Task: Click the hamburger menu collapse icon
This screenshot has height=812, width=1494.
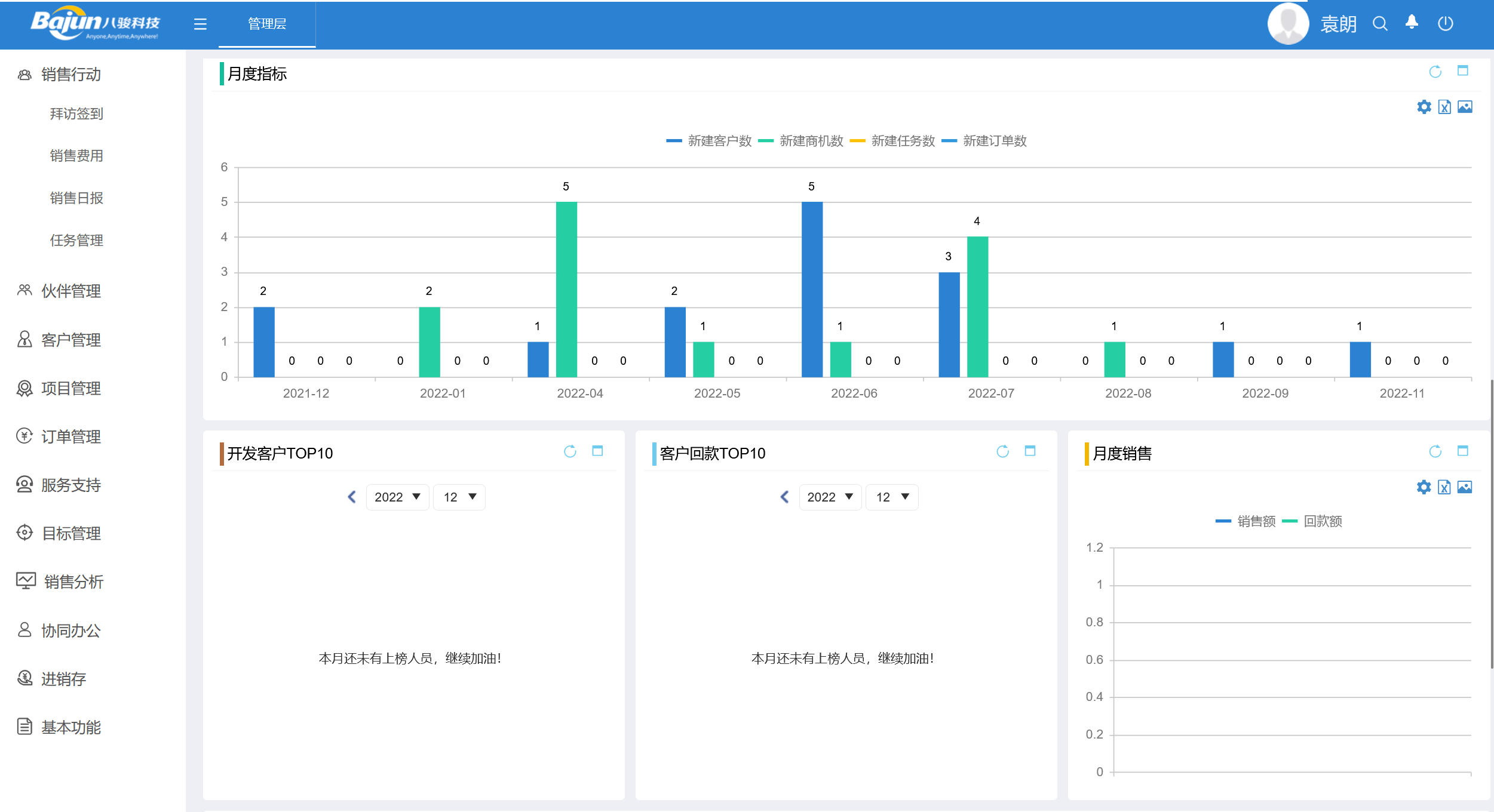Action: (x=200, y=24)
